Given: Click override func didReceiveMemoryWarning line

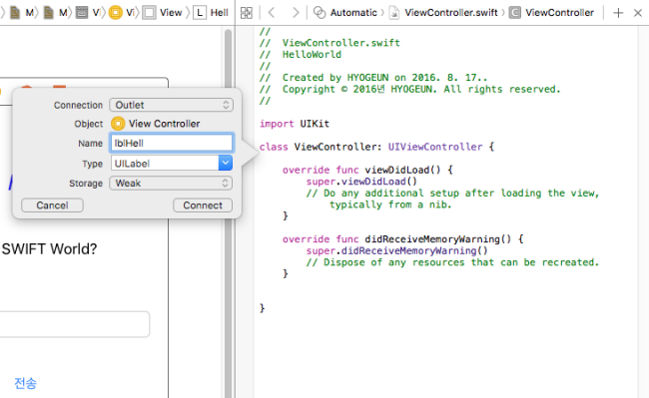Looking at the screenshot, I should click(403, 239).
